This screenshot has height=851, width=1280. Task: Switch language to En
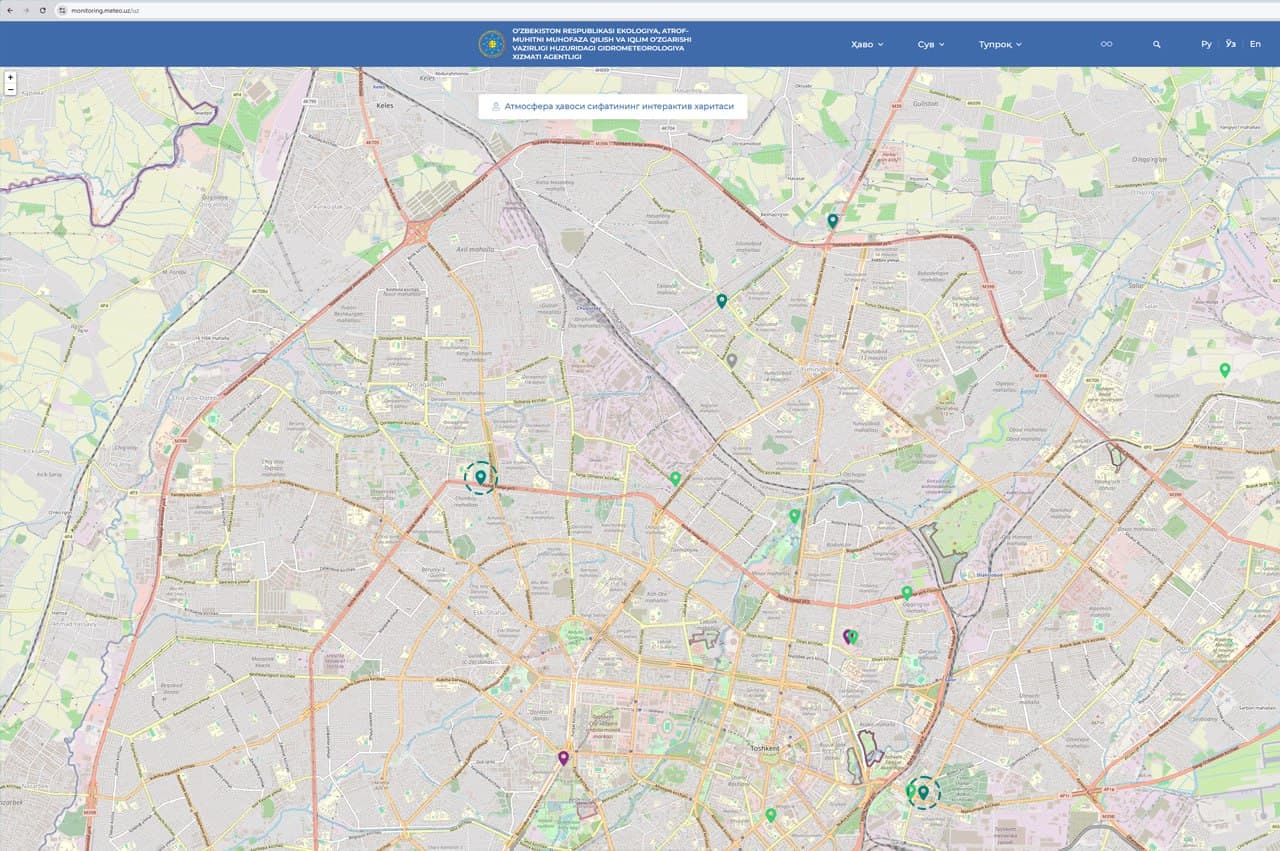coord(1255,45)
